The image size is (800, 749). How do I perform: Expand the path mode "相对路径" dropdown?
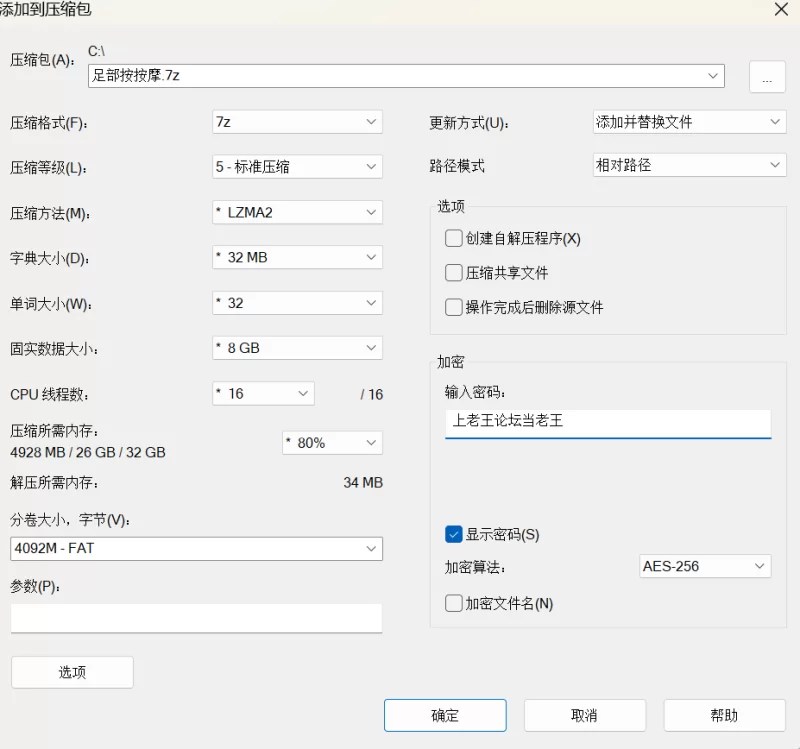689,165
